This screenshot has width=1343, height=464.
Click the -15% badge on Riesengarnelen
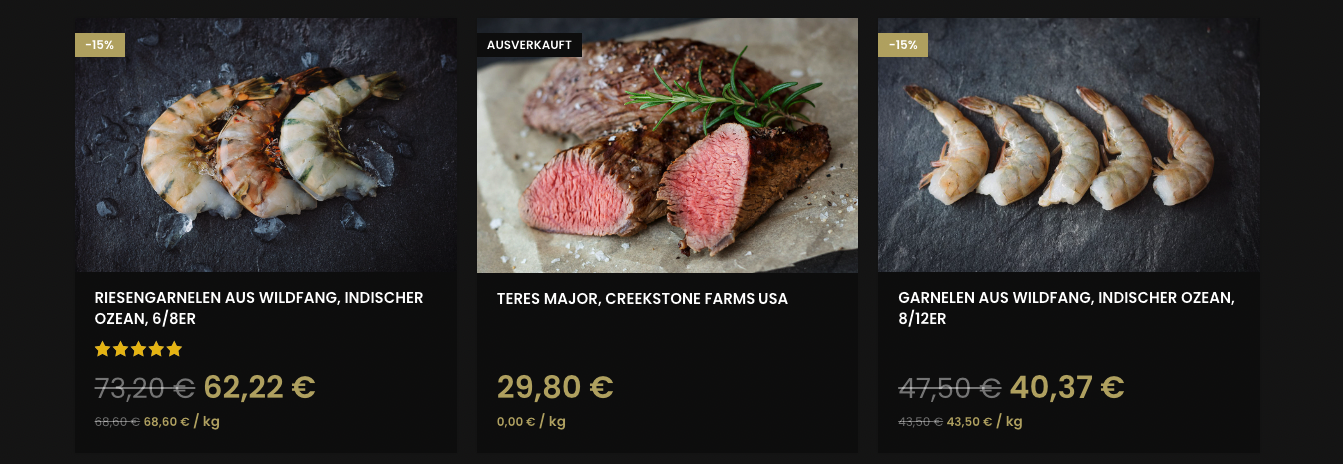click(100, 45)
